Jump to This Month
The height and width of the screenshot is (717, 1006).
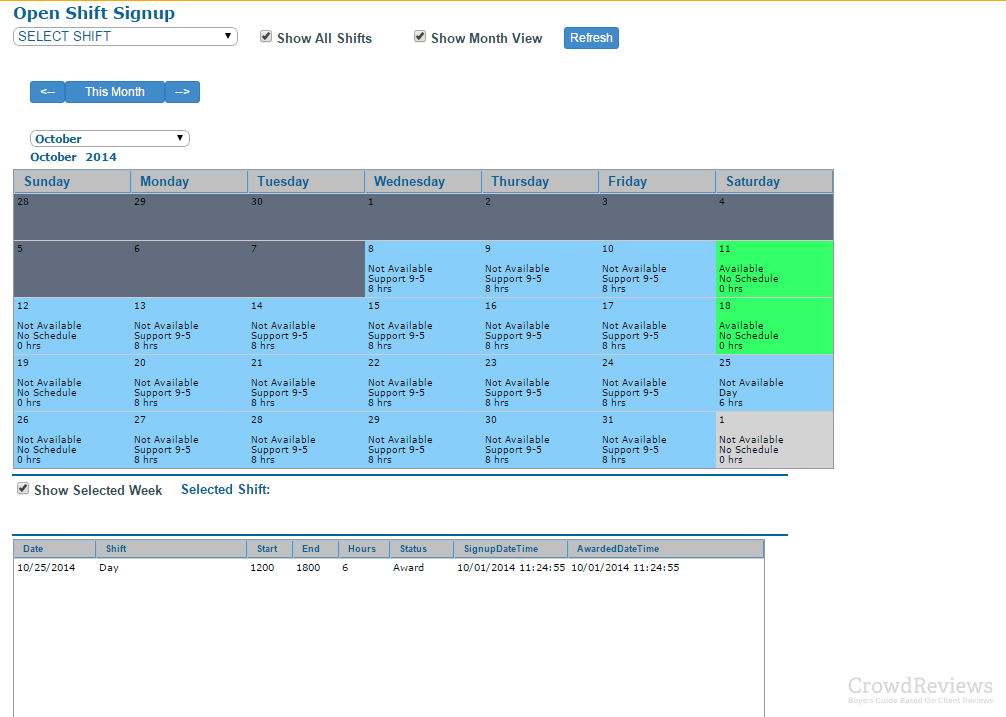click(114, 92)
